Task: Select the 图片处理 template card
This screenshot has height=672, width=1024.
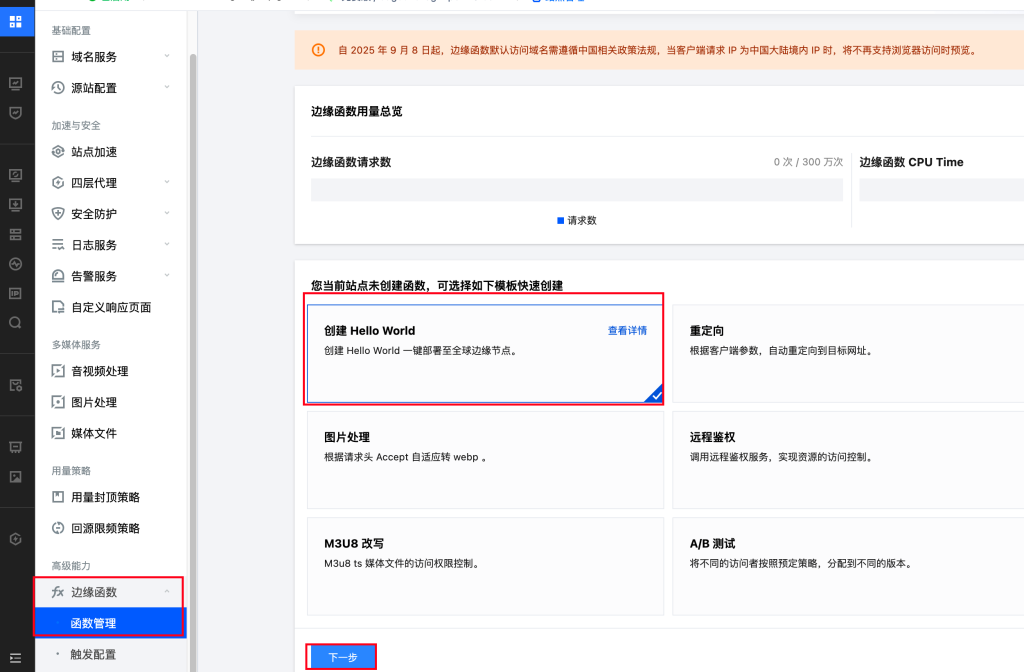Action: pos(484,459)
